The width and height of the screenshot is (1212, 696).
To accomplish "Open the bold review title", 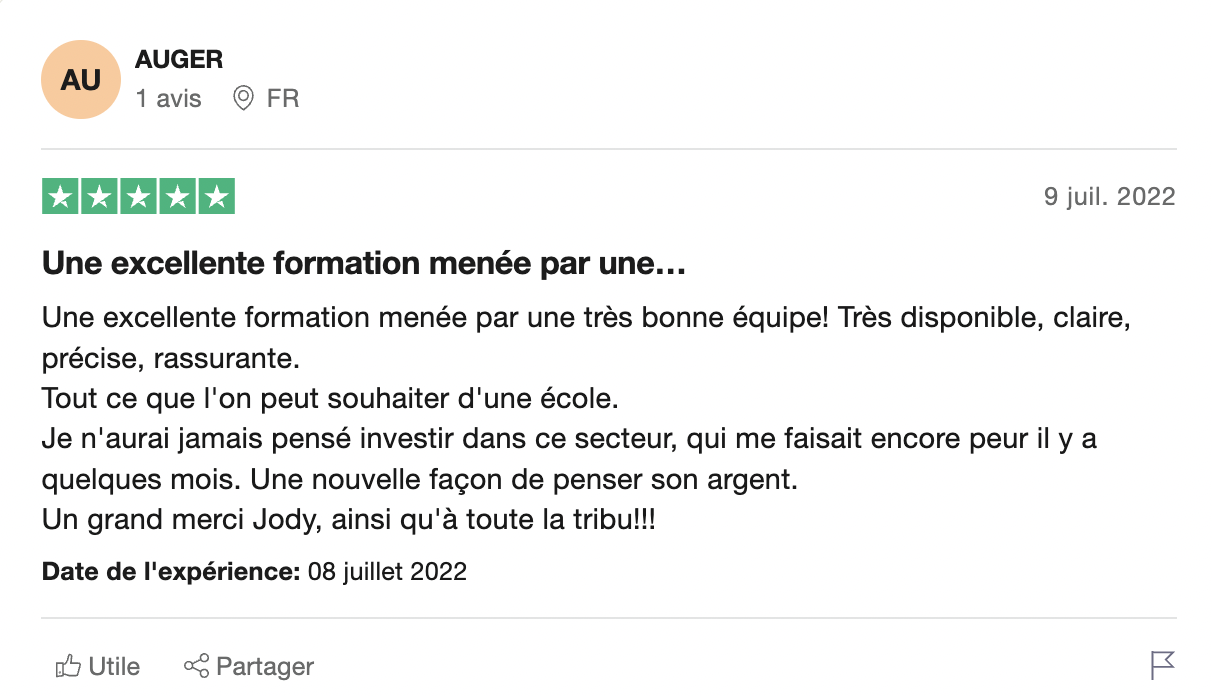I will coord(363,265).
